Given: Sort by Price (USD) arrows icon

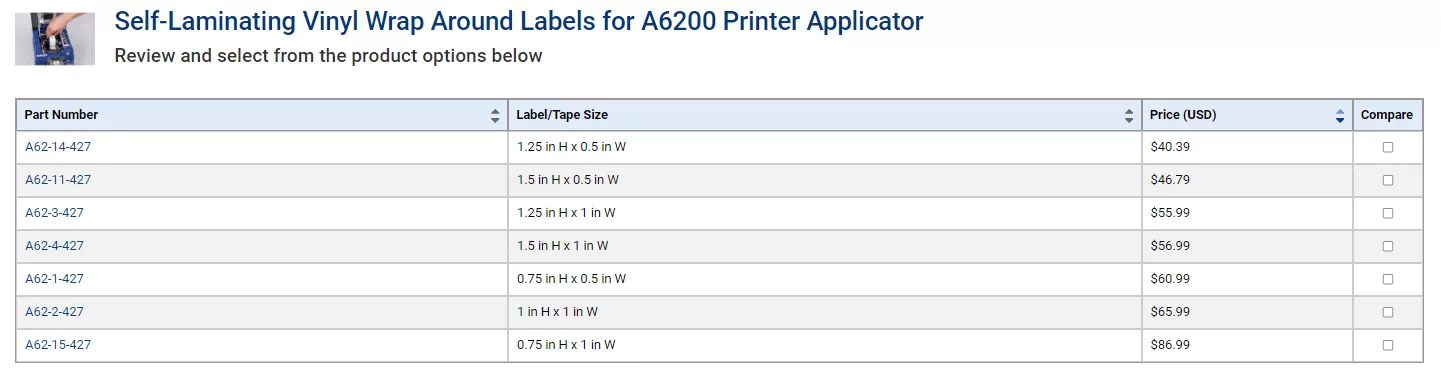Looking at the screenshot, I should (1340, 116).
